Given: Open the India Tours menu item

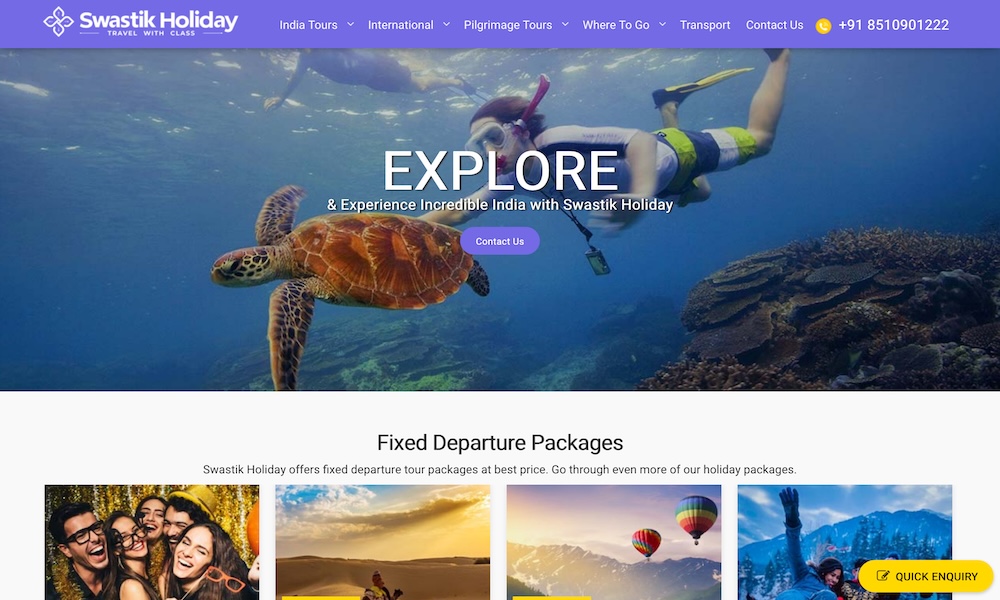Looking at the screenshot, I should tap(308, 25).
